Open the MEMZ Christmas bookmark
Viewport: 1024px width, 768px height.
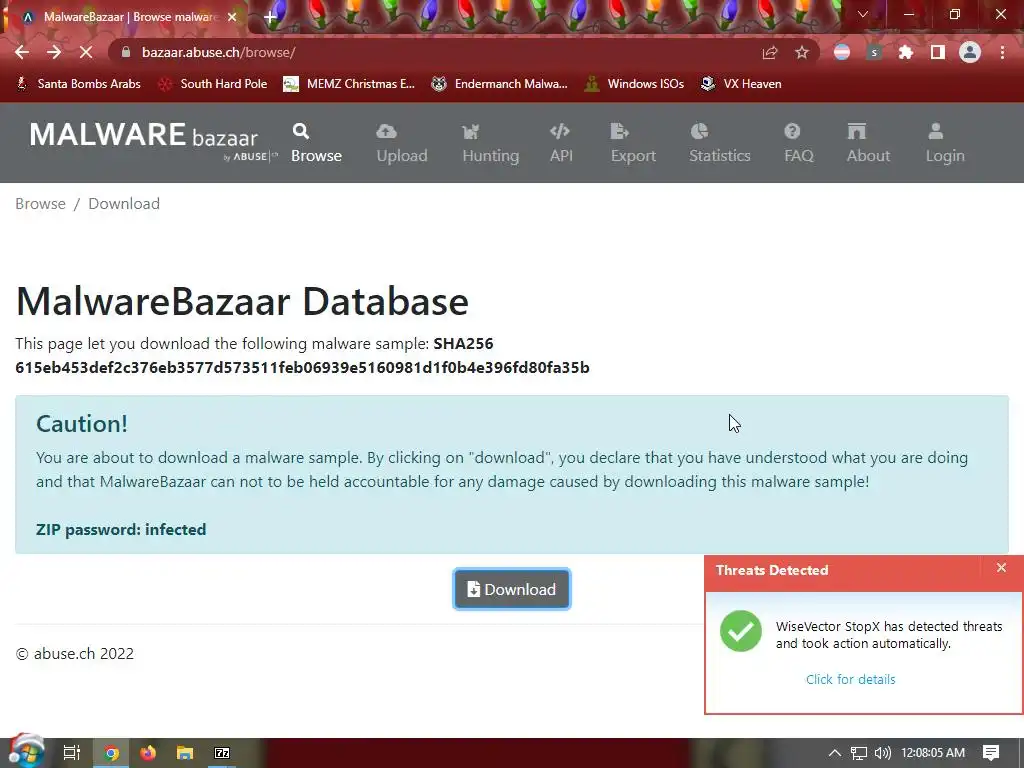pos(349,84)
